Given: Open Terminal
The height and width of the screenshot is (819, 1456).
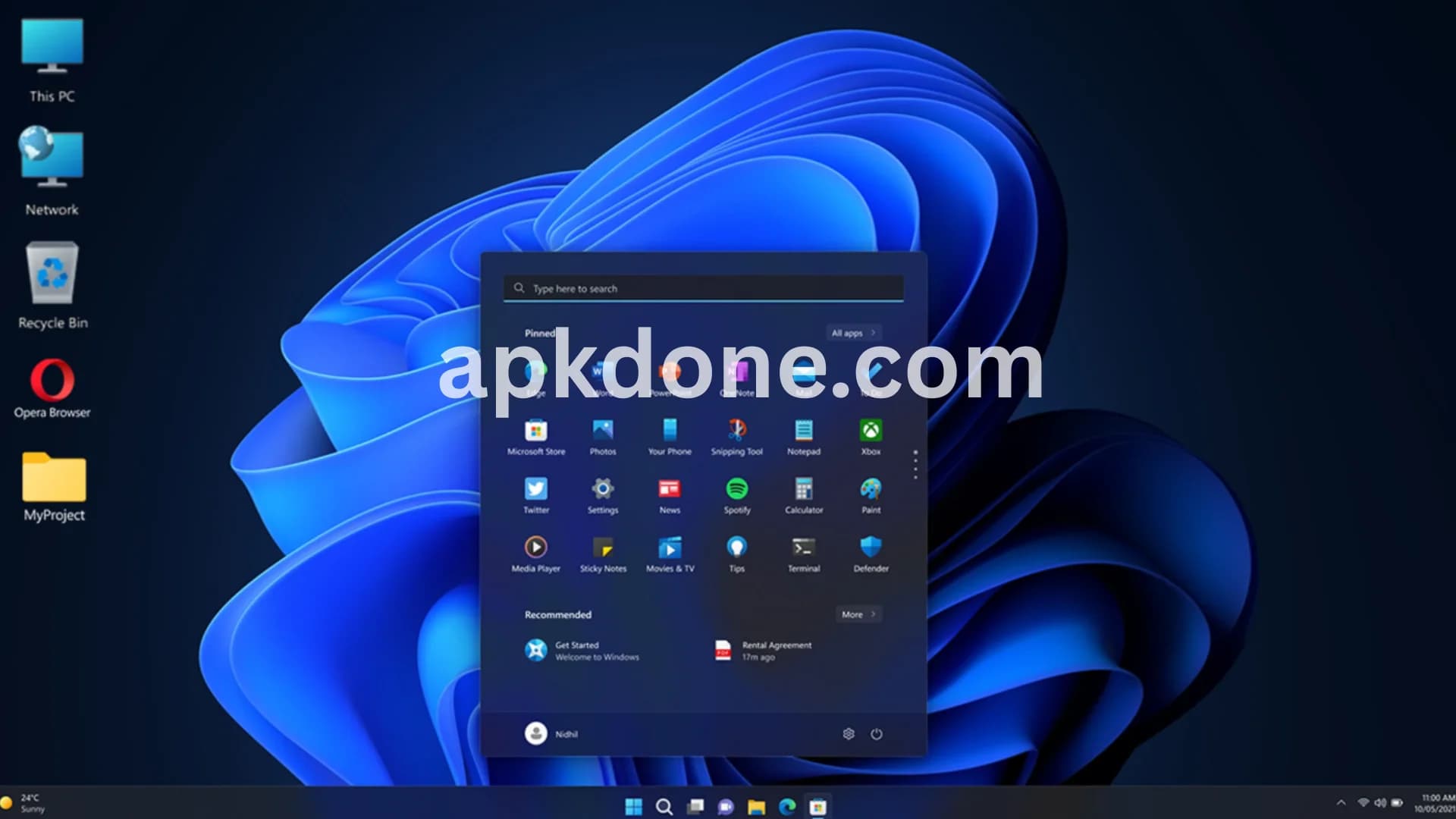Looking at the screenshot, I should tap(804, 554).
